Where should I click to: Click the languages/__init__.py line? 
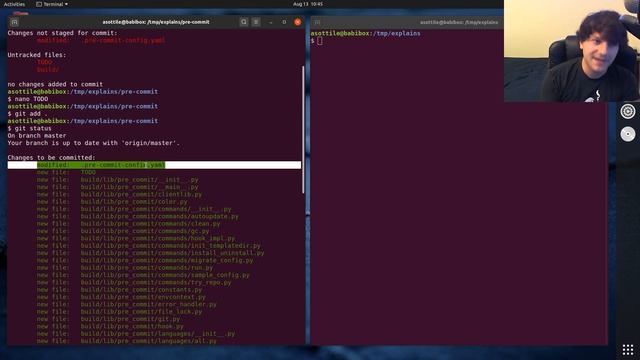pos(136,334)
